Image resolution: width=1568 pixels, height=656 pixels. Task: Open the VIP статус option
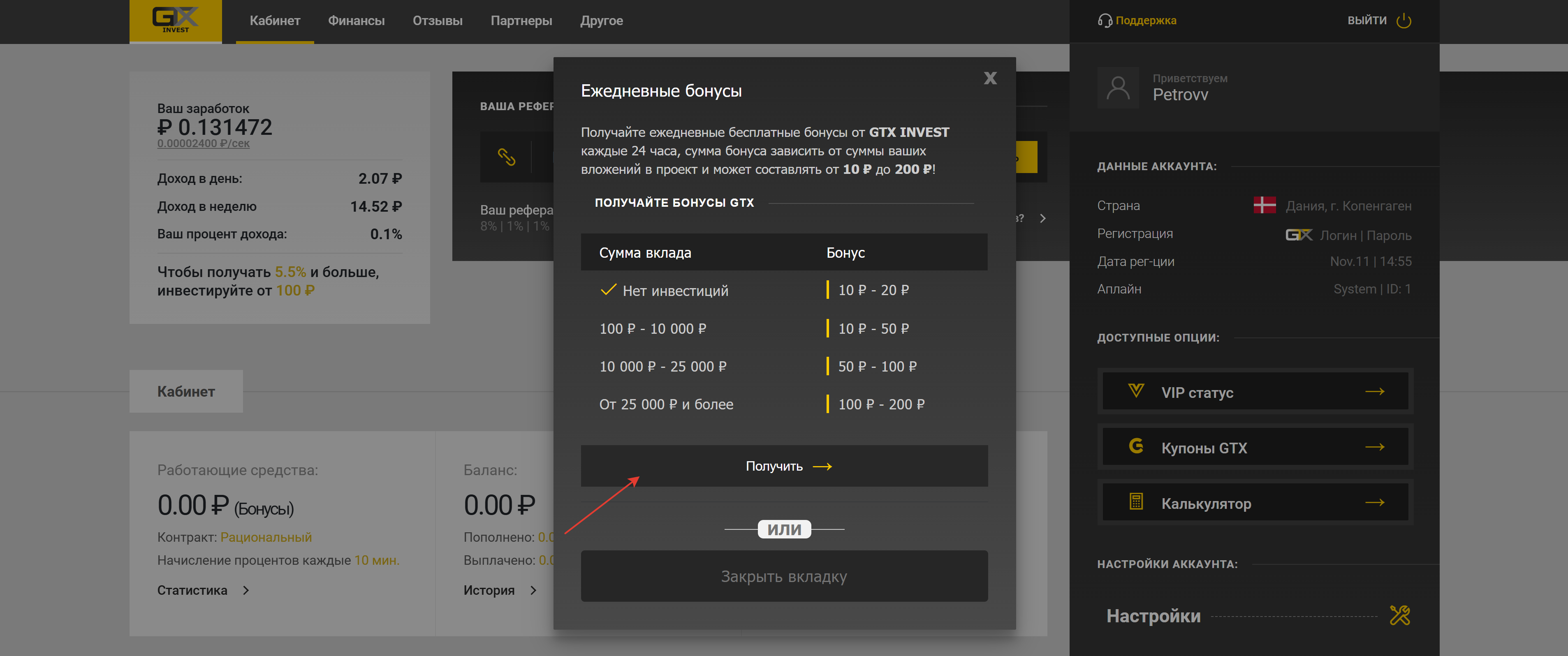(x=1255, y=392)
